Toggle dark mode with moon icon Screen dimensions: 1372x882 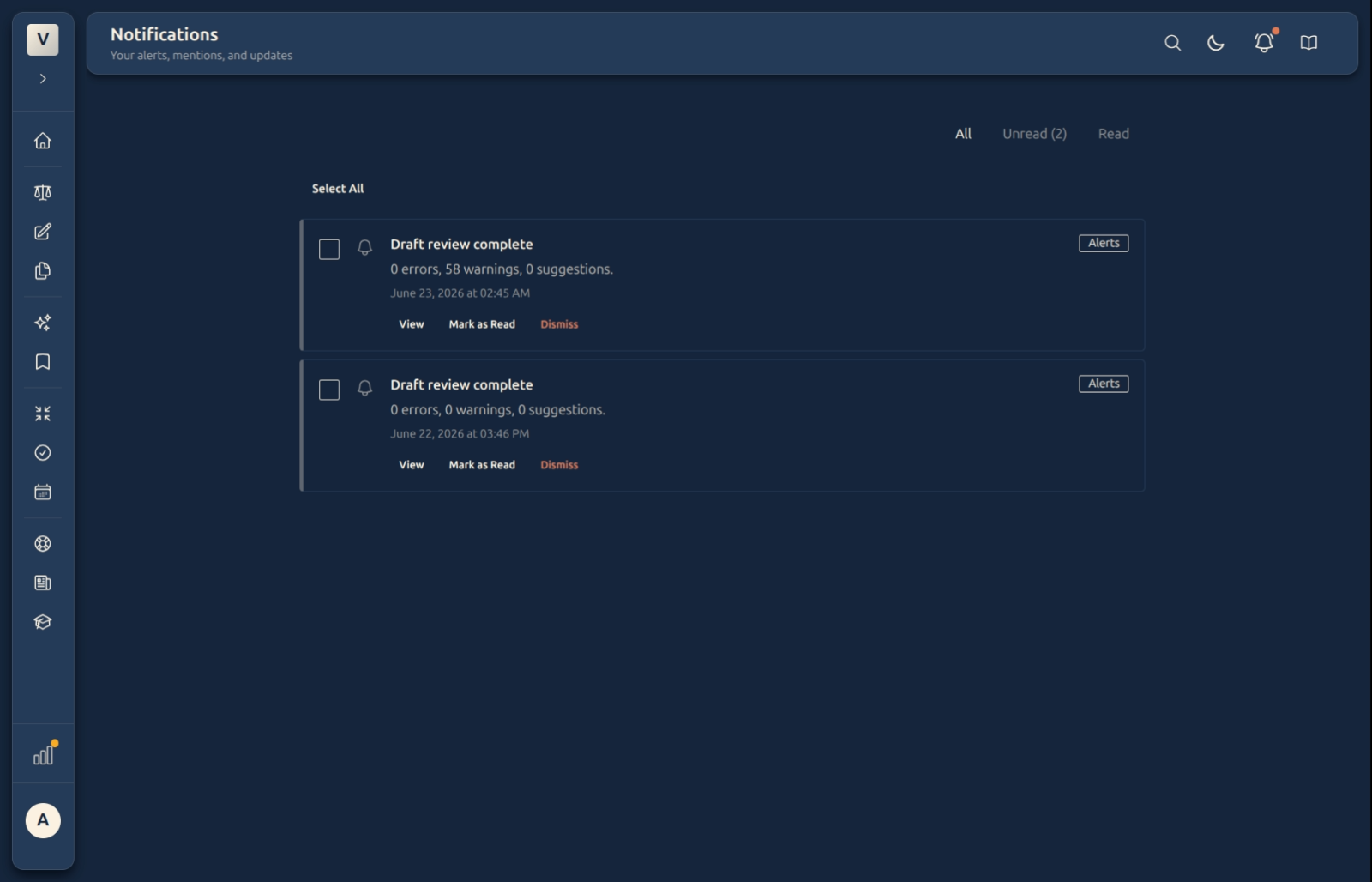1216,43
